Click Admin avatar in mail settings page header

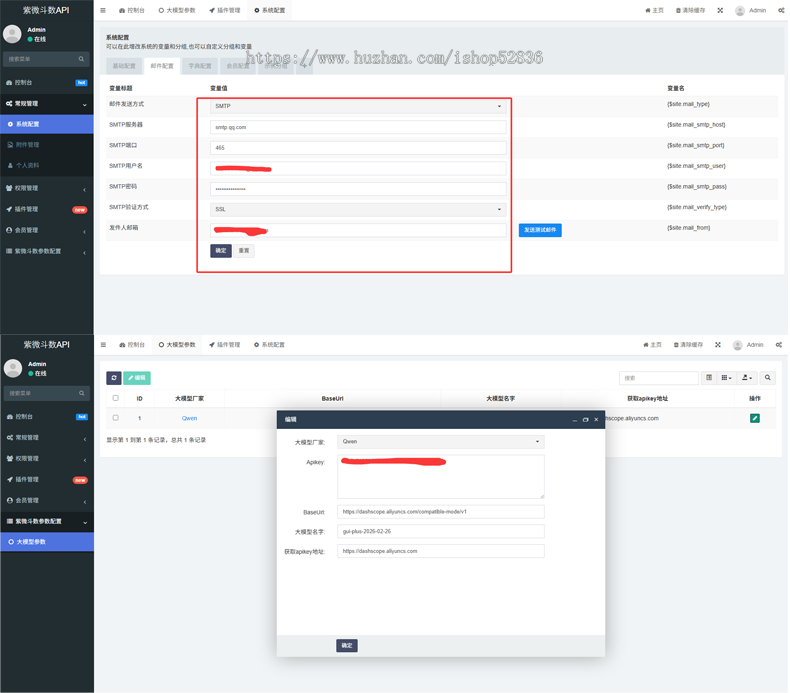click(x=740, y=11)
